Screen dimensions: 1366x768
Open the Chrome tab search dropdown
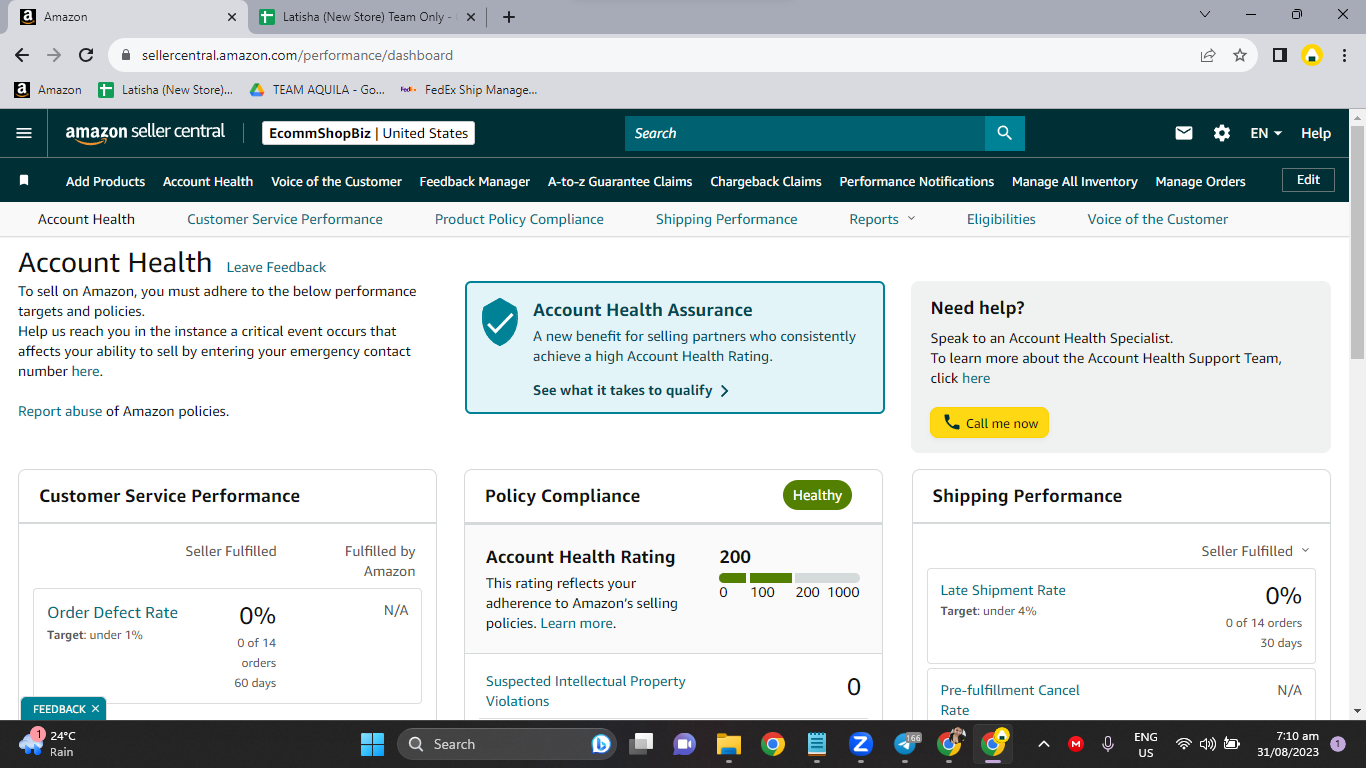tap(1205, 15)
